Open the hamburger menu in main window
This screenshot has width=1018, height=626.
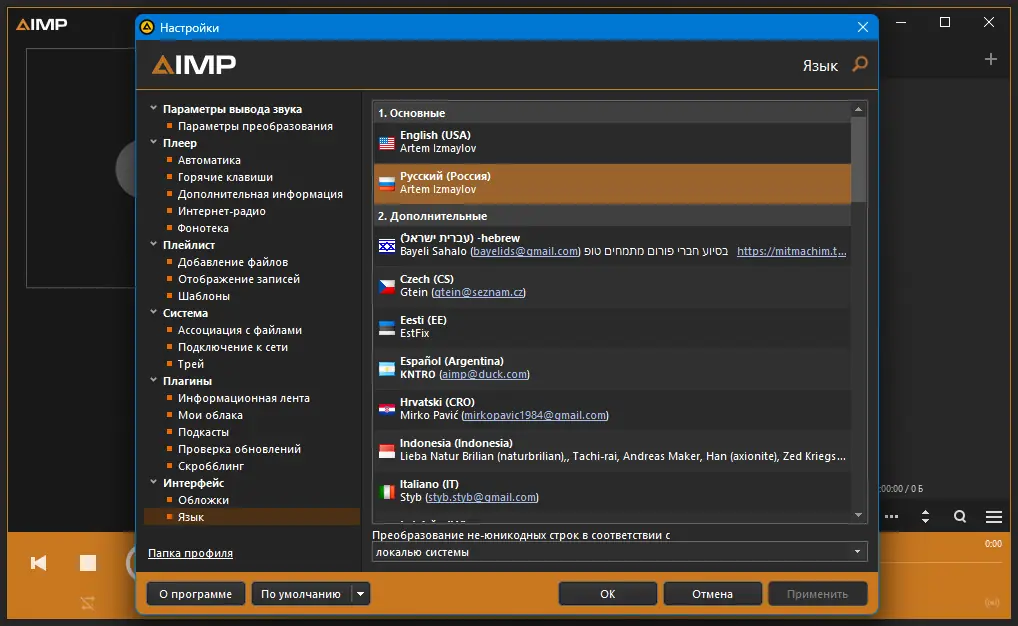pyautogui.click(x=993, y=517)
